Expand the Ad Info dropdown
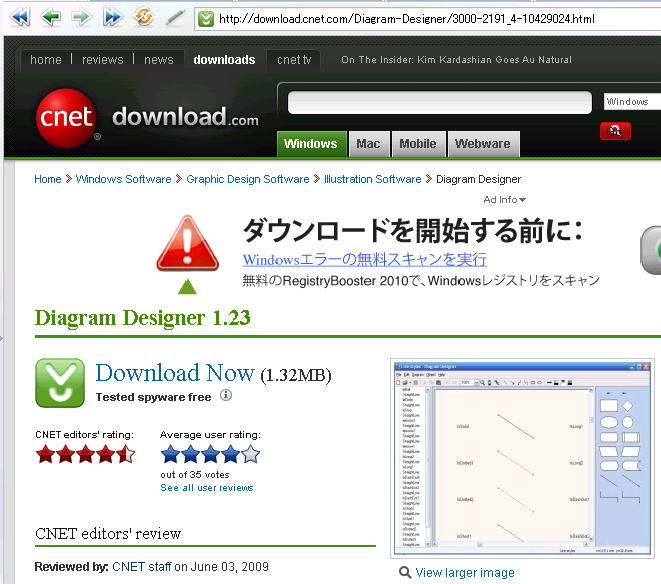This screenshot has width=661, height=584. click(504, 199)
